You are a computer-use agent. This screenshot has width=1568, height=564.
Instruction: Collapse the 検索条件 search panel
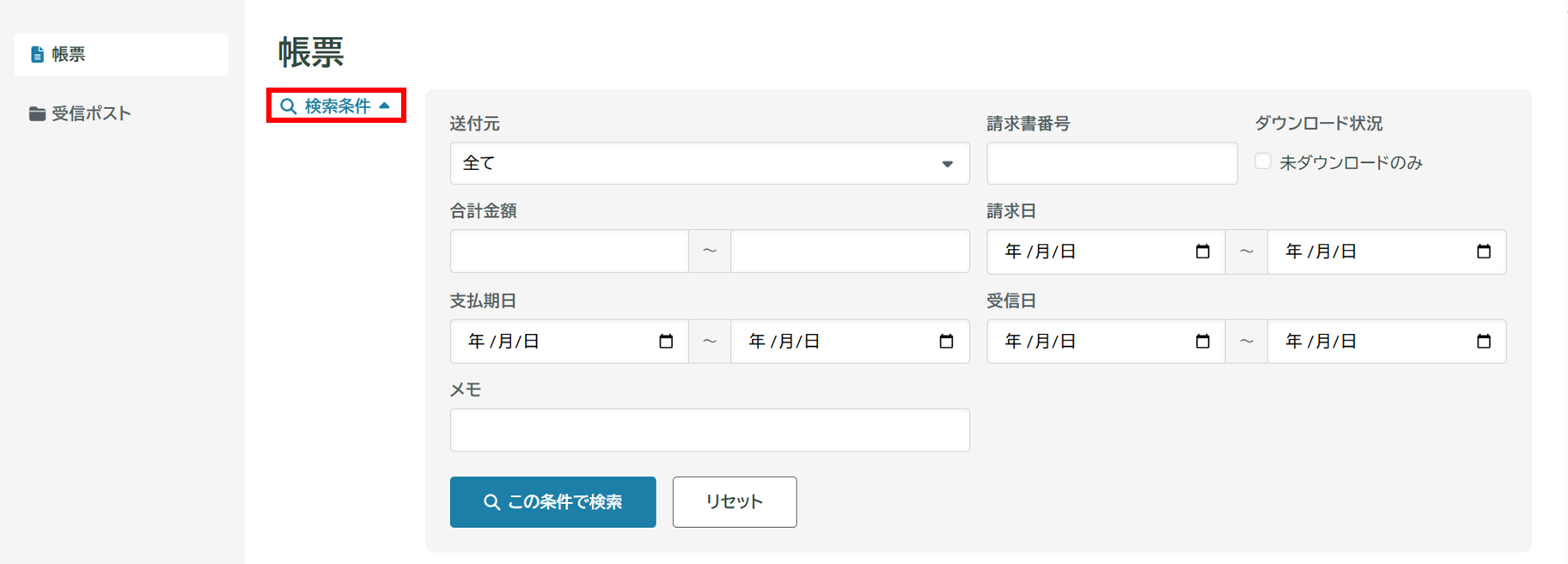(336, 106)
